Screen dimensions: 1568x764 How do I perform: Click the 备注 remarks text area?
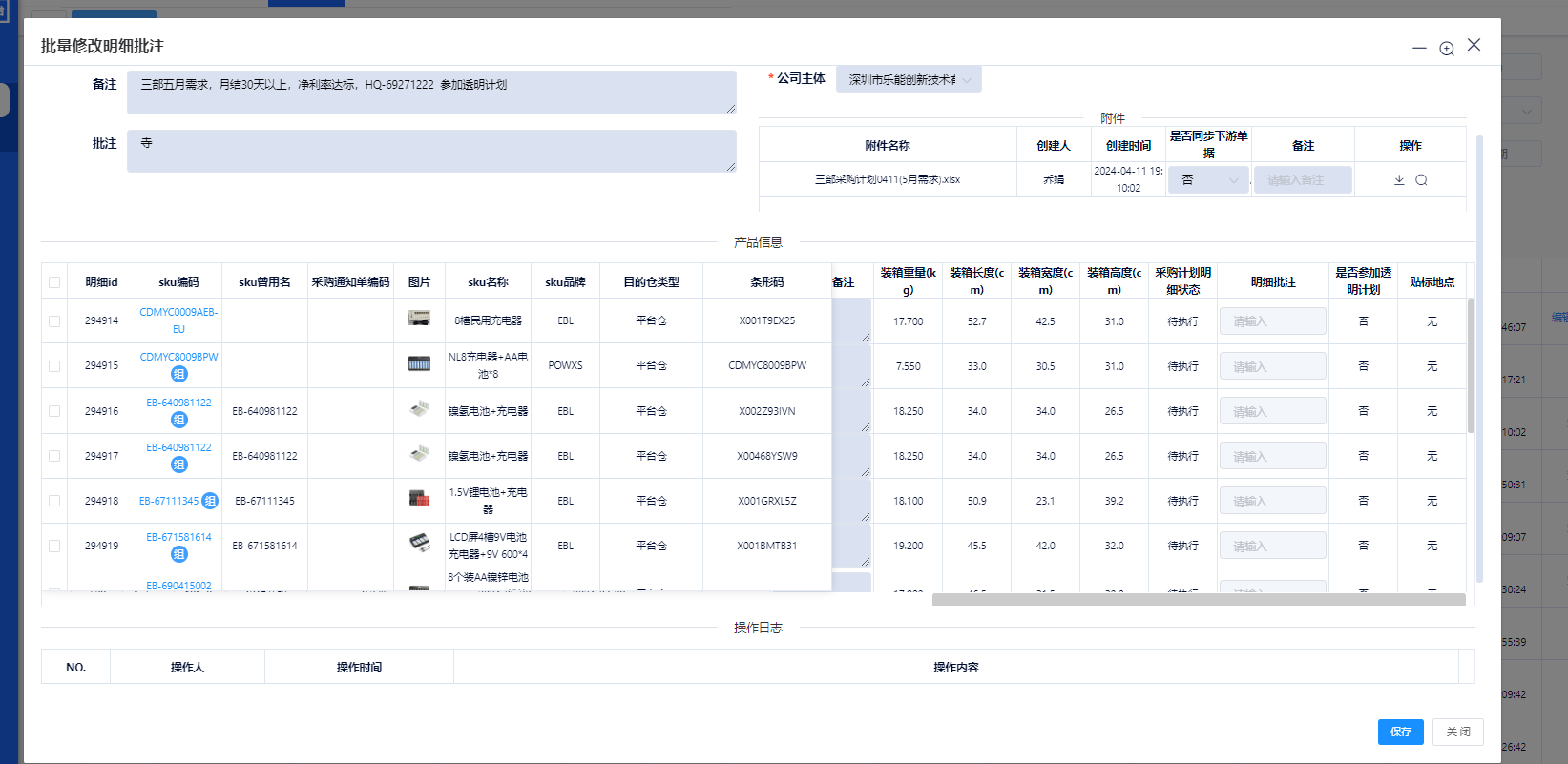(431, 93)
